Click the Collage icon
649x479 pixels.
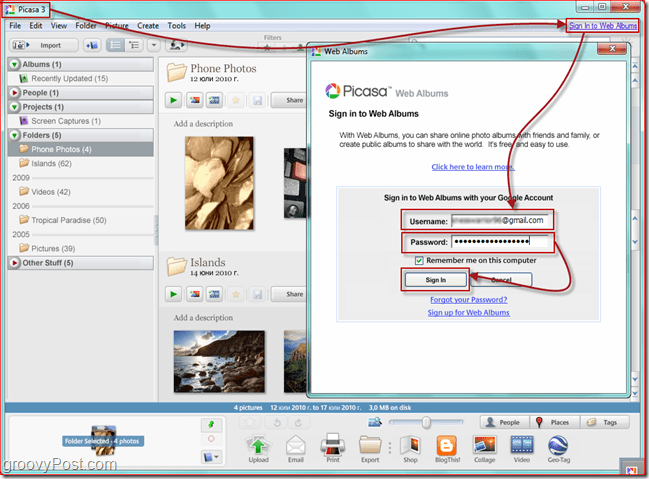coord(484,449)
